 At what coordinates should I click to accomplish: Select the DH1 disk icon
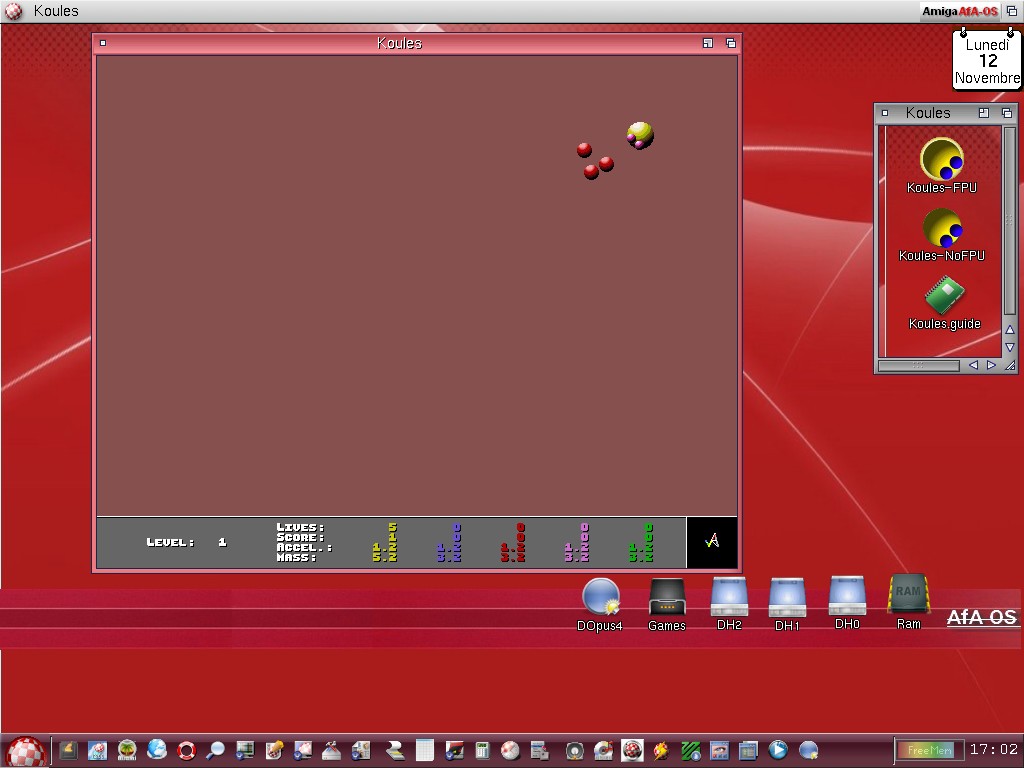787,598
